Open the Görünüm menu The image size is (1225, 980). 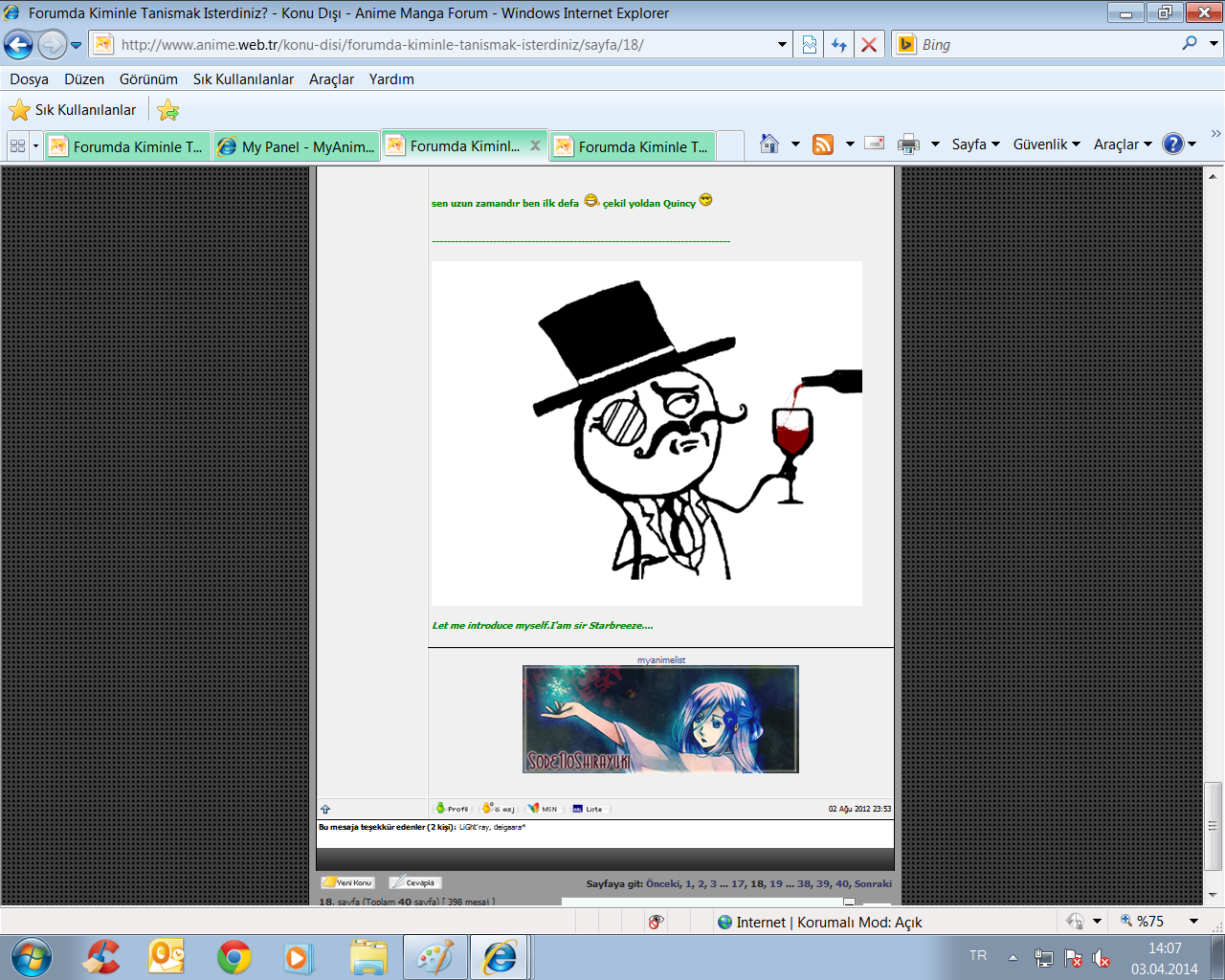point(148,79)
